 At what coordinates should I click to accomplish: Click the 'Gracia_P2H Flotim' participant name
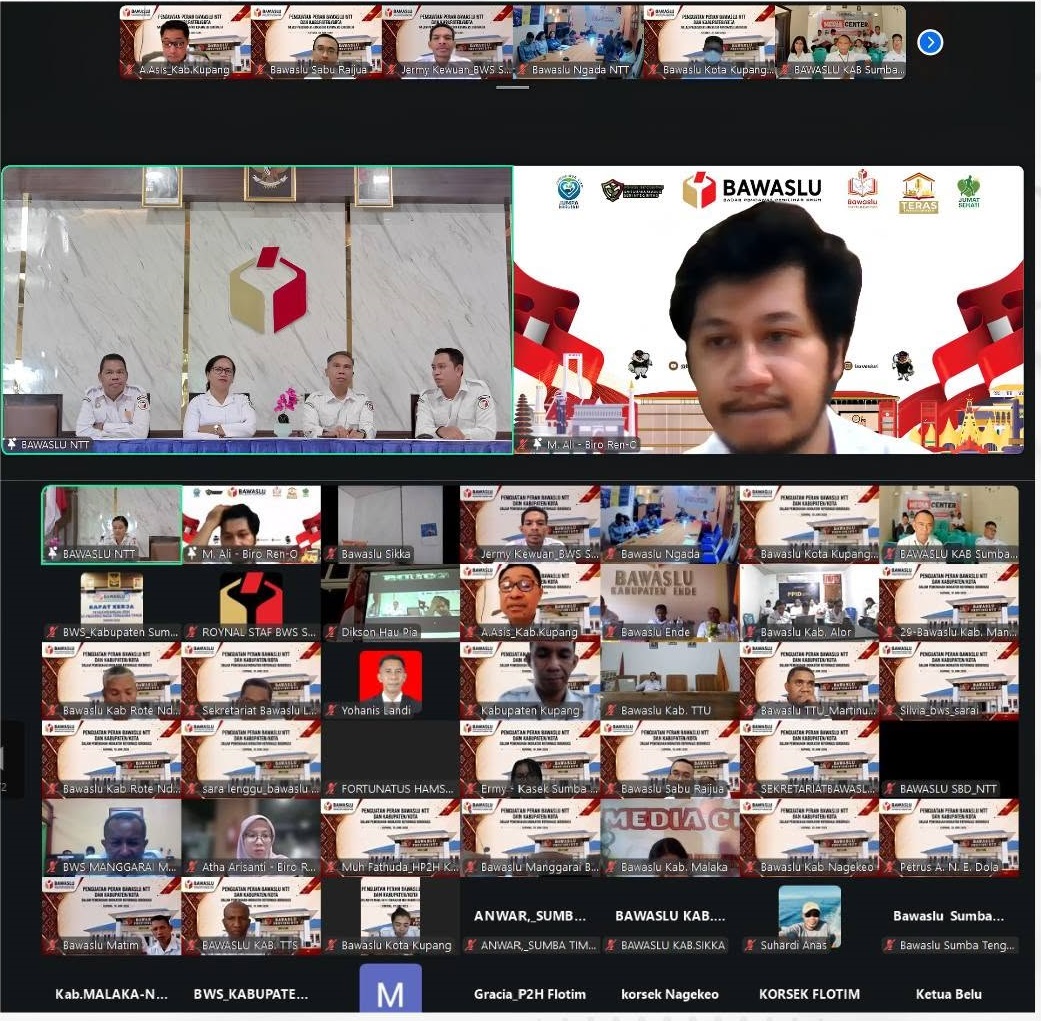(x=530, y=994)
